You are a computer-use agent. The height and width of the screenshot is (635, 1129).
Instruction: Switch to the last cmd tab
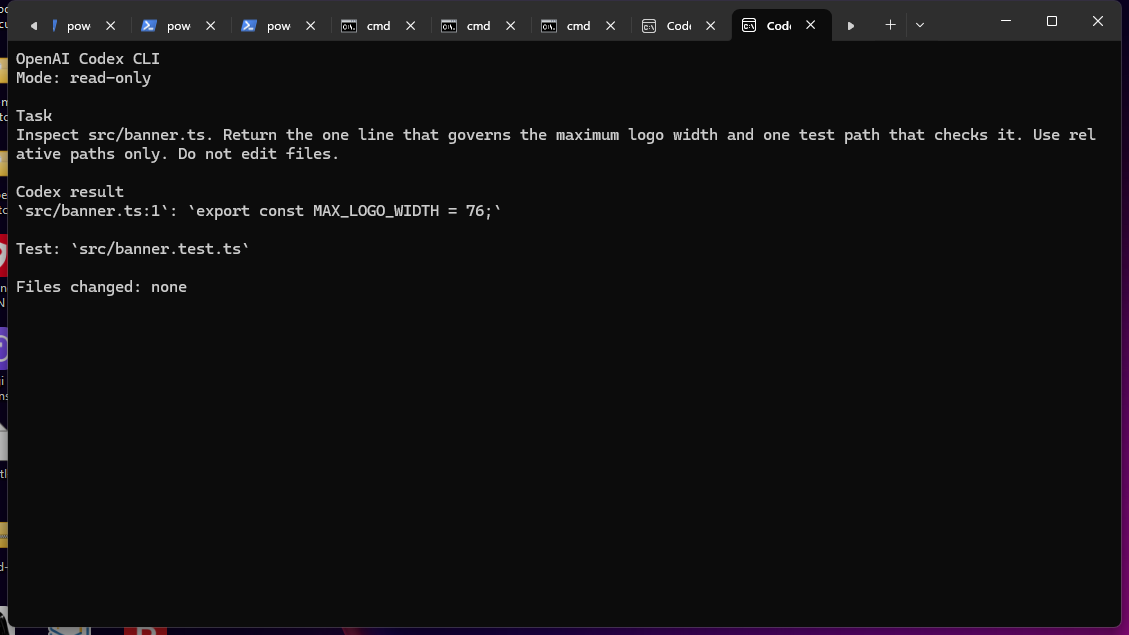[x=578, y=26]
